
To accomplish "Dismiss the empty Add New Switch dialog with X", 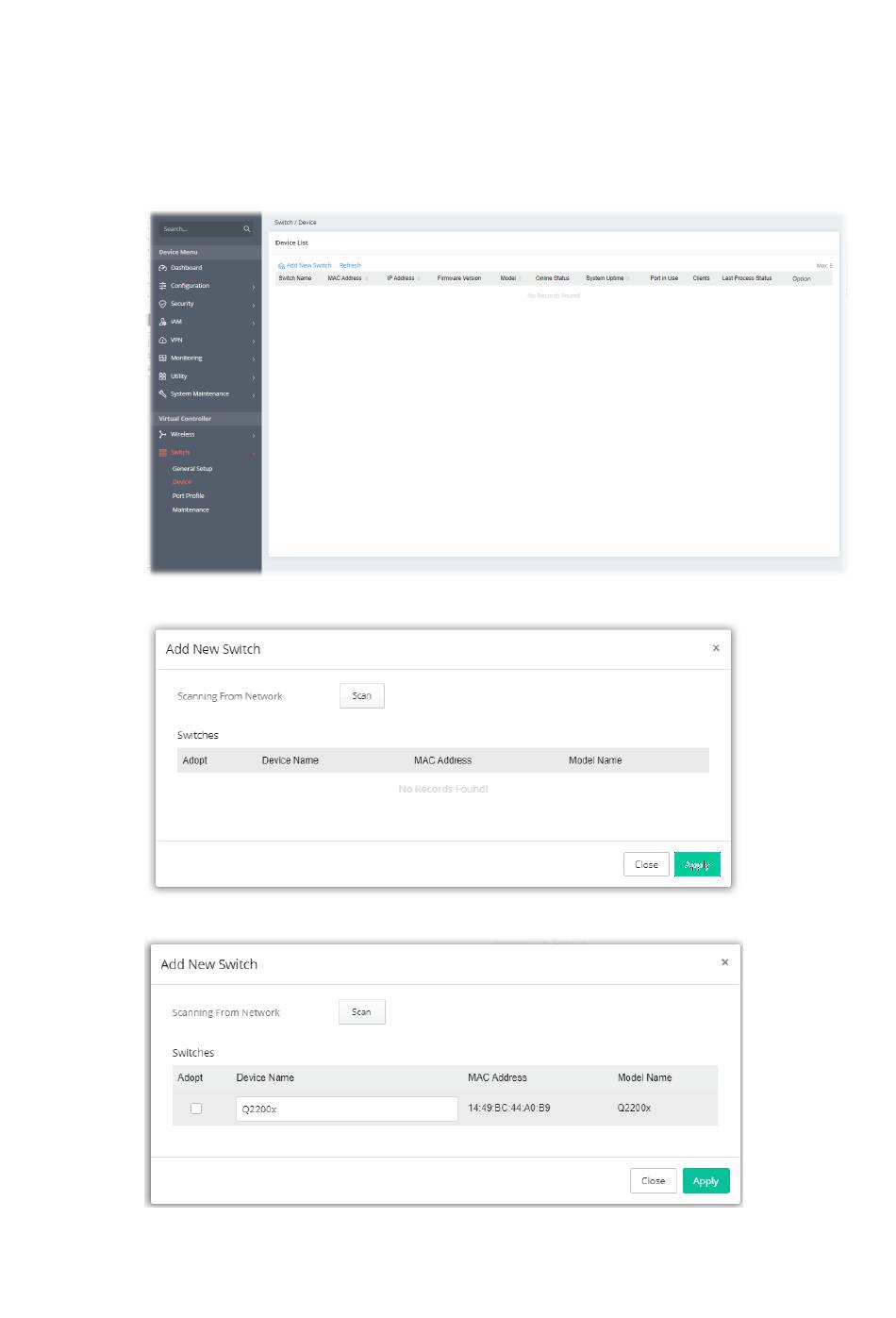I will pos(716,648).
